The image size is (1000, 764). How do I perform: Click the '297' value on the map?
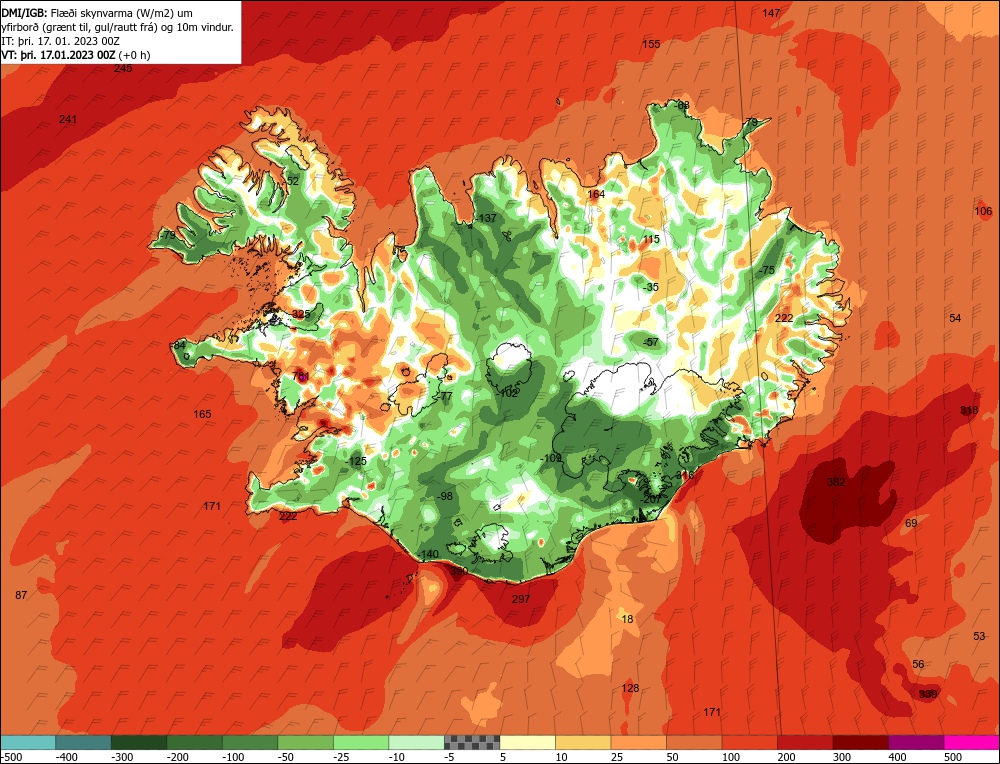[521, 599]
